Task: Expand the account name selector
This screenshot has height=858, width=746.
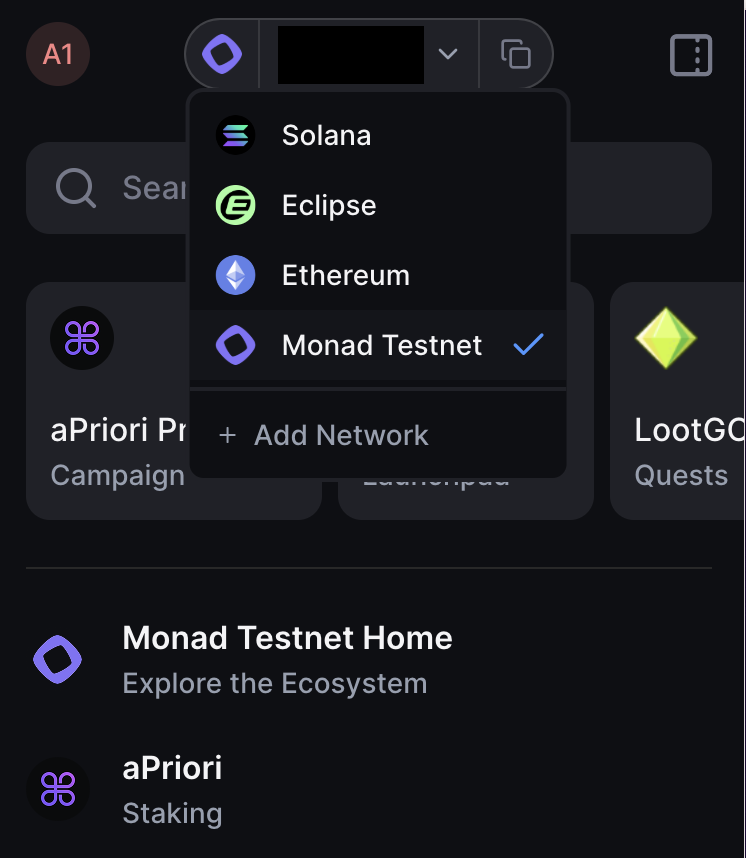Action: coord(369,54)
